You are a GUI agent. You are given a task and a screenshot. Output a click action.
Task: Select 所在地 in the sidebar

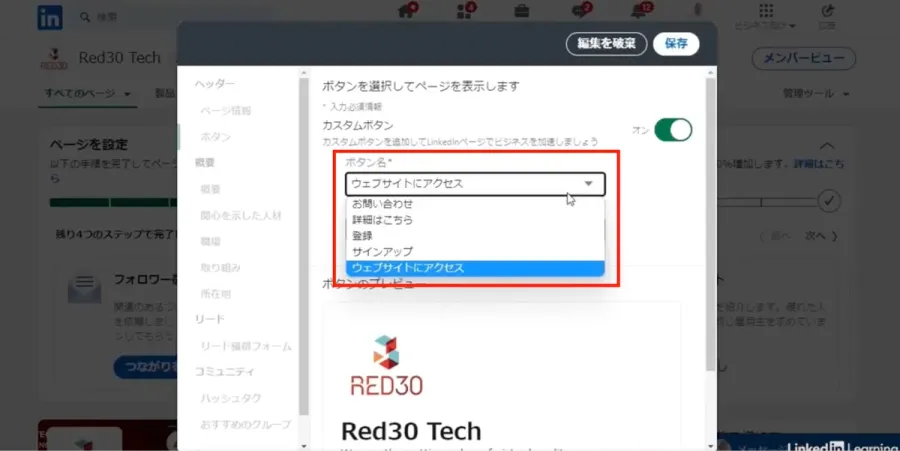click(x=215, y=294)
